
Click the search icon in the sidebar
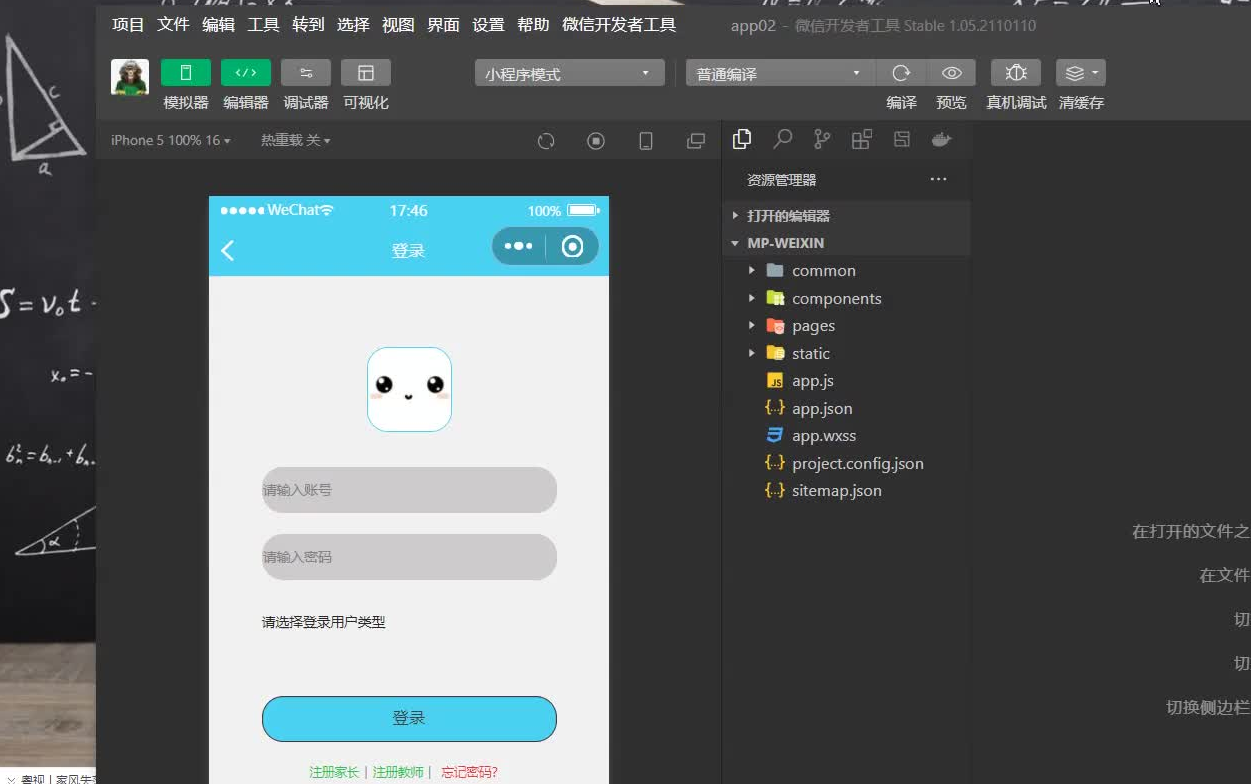[782, 139]
